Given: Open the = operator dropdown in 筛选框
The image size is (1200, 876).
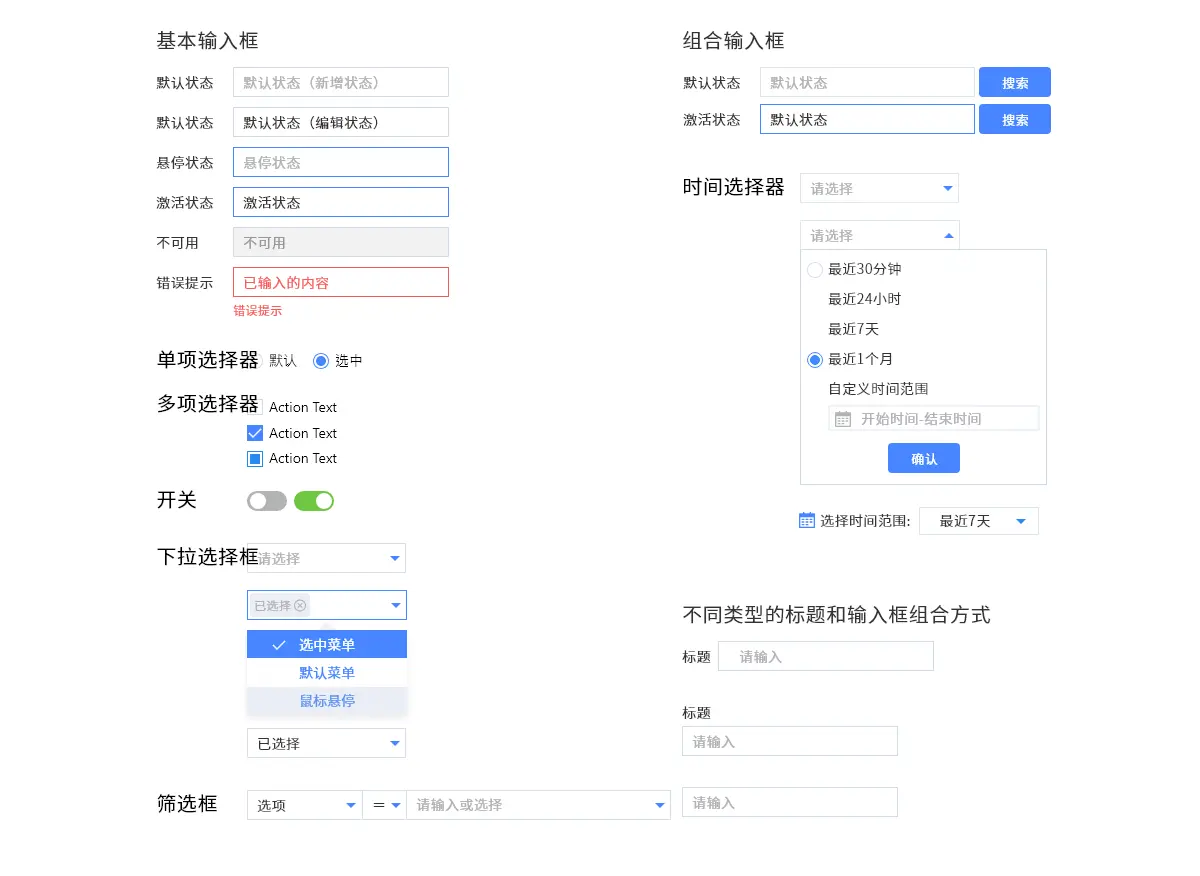Looking at the screenshot, I should coord(385,805).
